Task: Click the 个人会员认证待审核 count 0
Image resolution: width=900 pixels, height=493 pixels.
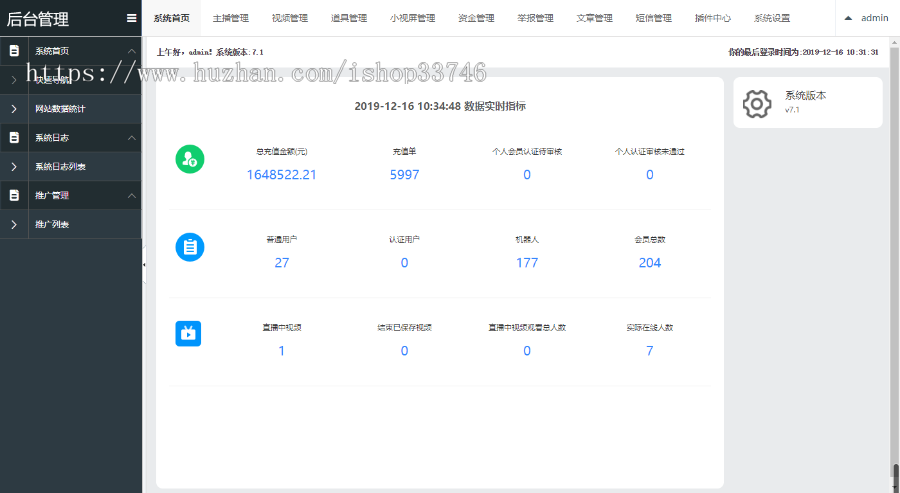Action: pos(527,175)
